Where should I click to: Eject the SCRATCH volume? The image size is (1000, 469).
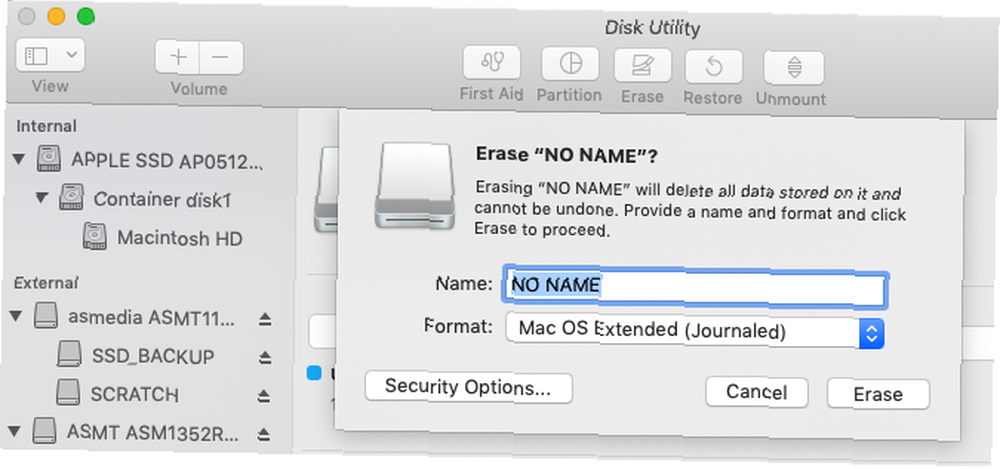[265, 396]
